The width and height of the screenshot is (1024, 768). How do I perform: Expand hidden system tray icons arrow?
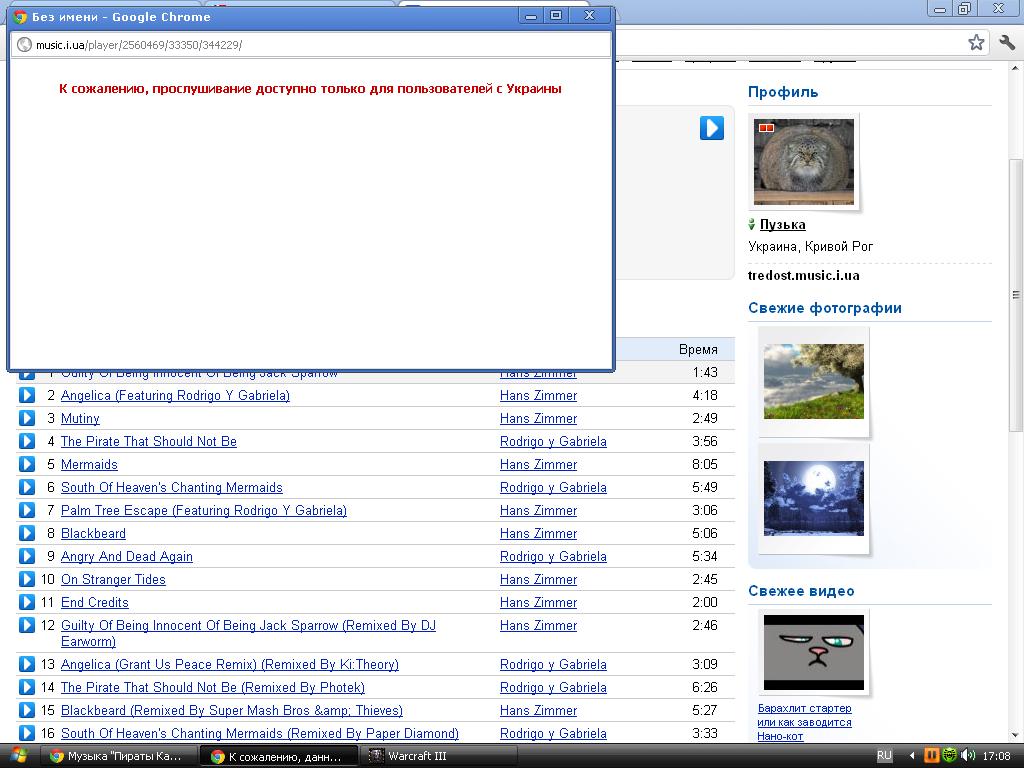tap(912, 756)
